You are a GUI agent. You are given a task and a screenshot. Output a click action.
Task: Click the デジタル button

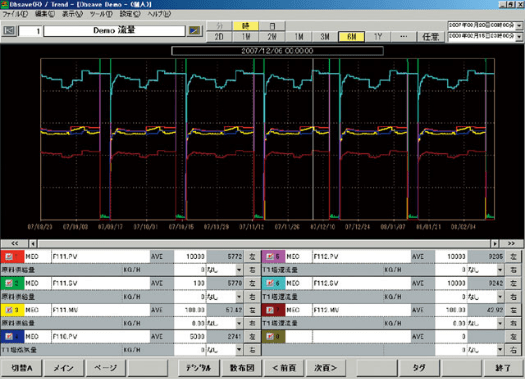pos(199,368)
